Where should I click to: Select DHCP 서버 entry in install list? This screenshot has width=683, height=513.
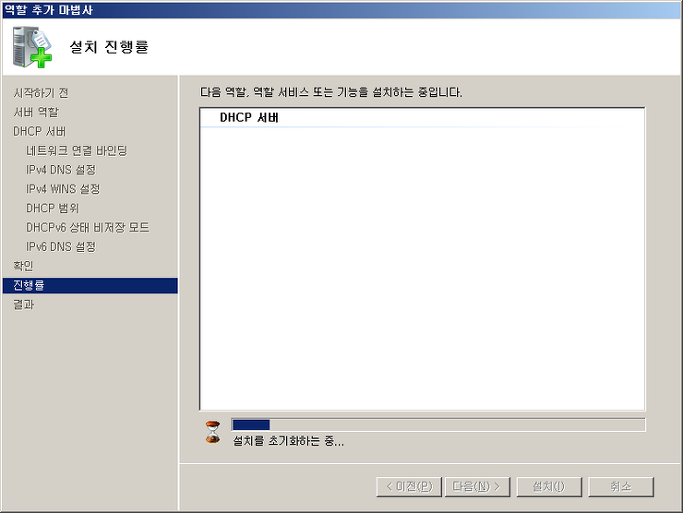point(249,118)
